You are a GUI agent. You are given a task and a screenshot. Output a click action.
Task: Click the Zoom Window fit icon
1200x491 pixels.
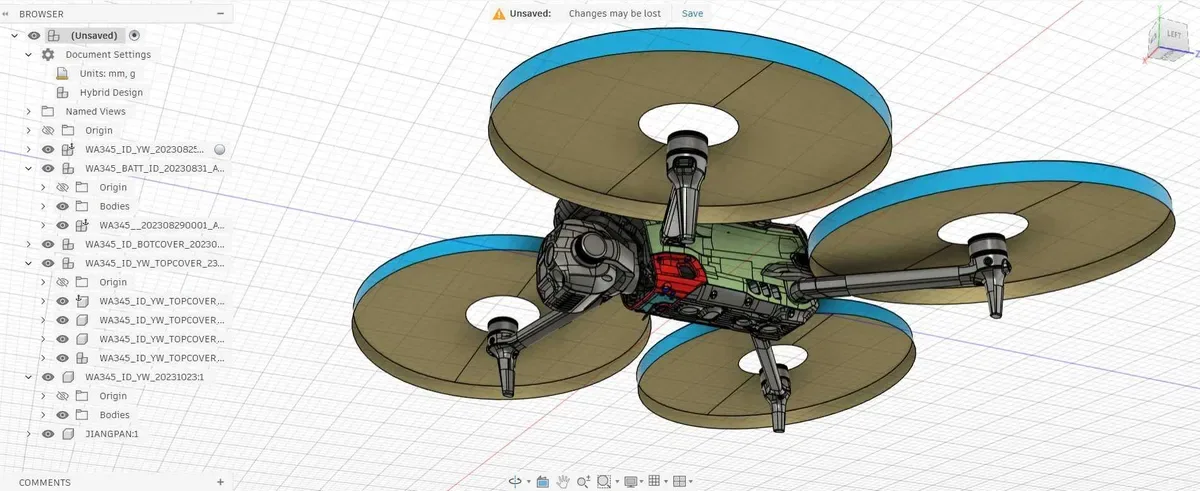click(604, 481)
